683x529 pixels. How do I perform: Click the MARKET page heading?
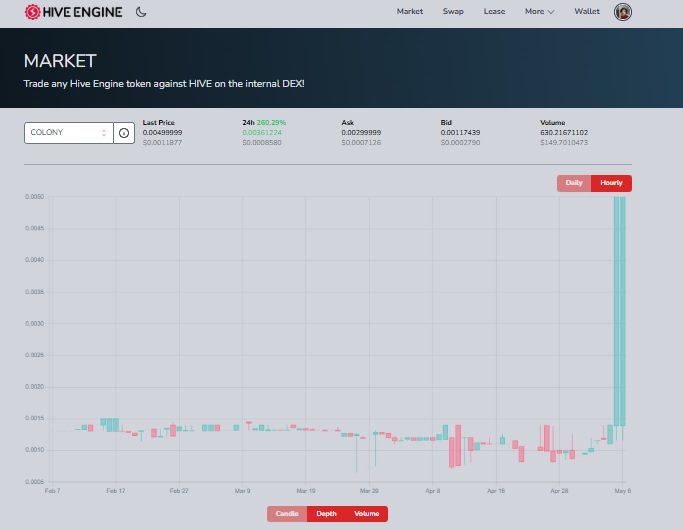[60, 61]
